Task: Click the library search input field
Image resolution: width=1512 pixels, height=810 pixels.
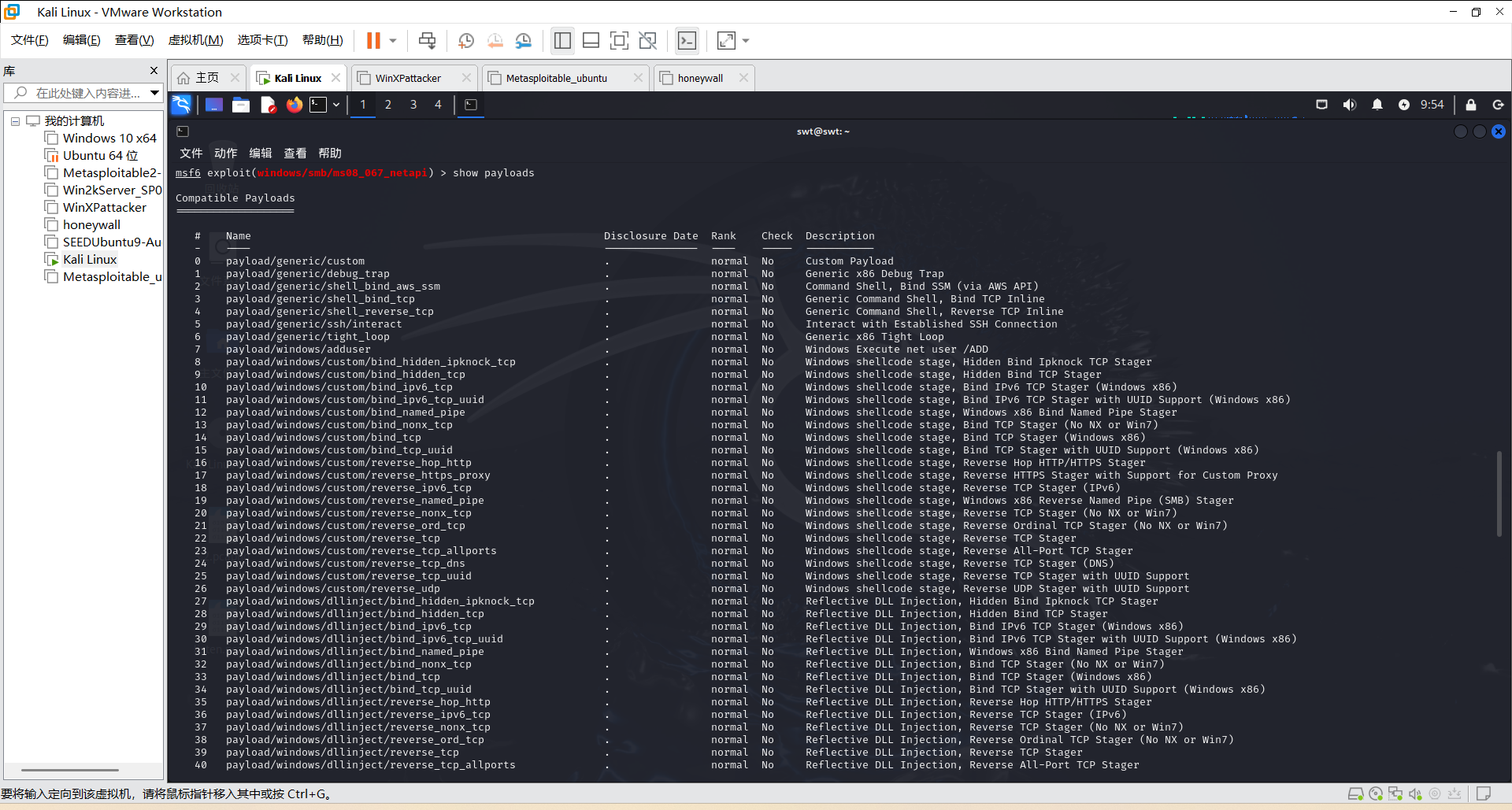Action: [x=87, y=93]
